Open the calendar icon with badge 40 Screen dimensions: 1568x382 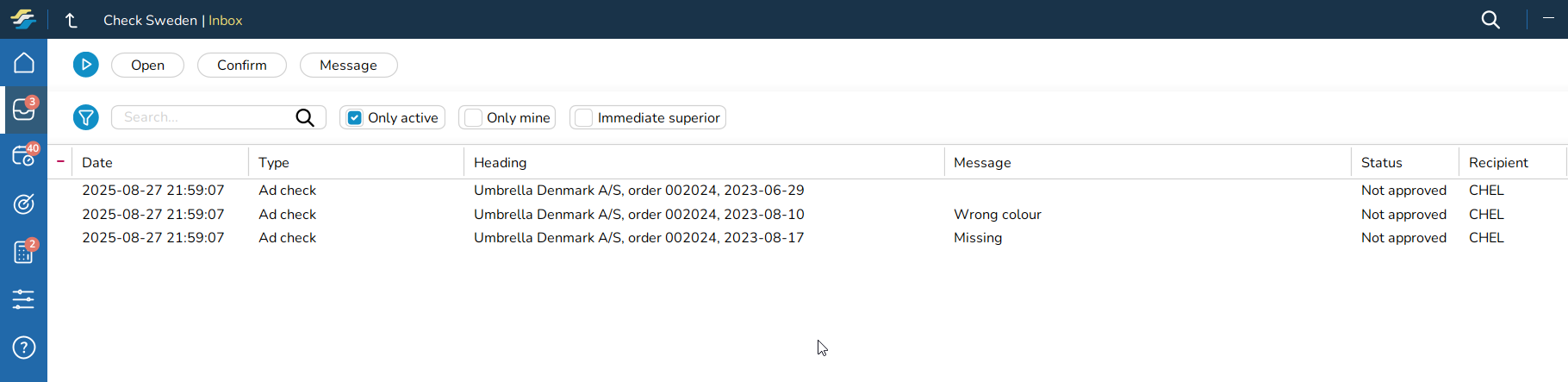coord(24,156)
